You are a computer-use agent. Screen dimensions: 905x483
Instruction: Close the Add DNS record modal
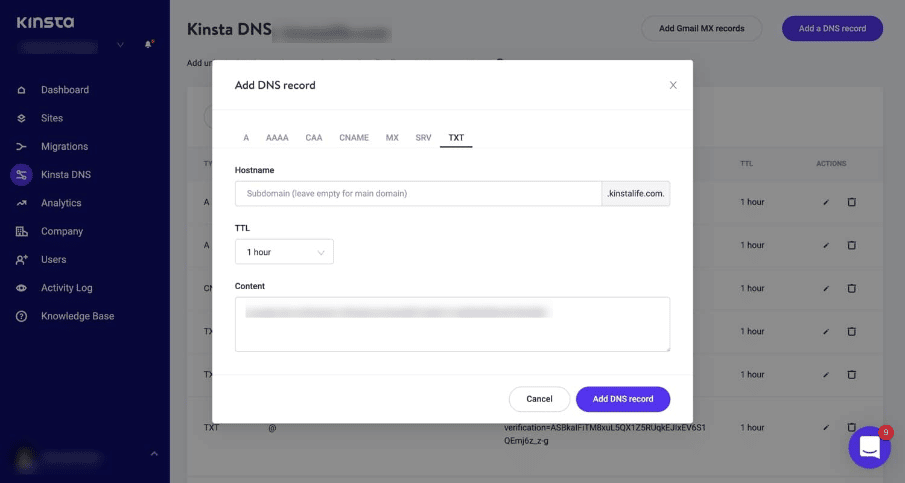(x=673, y=85)
